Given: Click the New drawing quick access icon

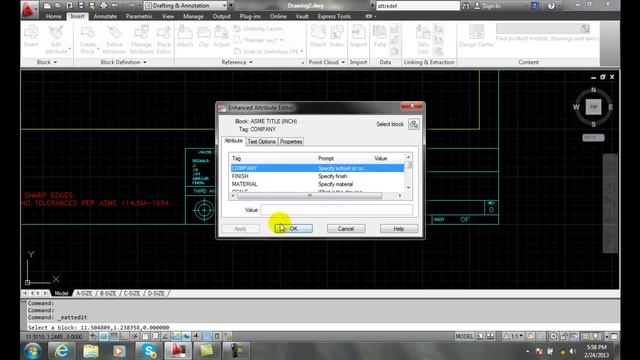Looking at the screenshot, I should (x=48, y=6).
